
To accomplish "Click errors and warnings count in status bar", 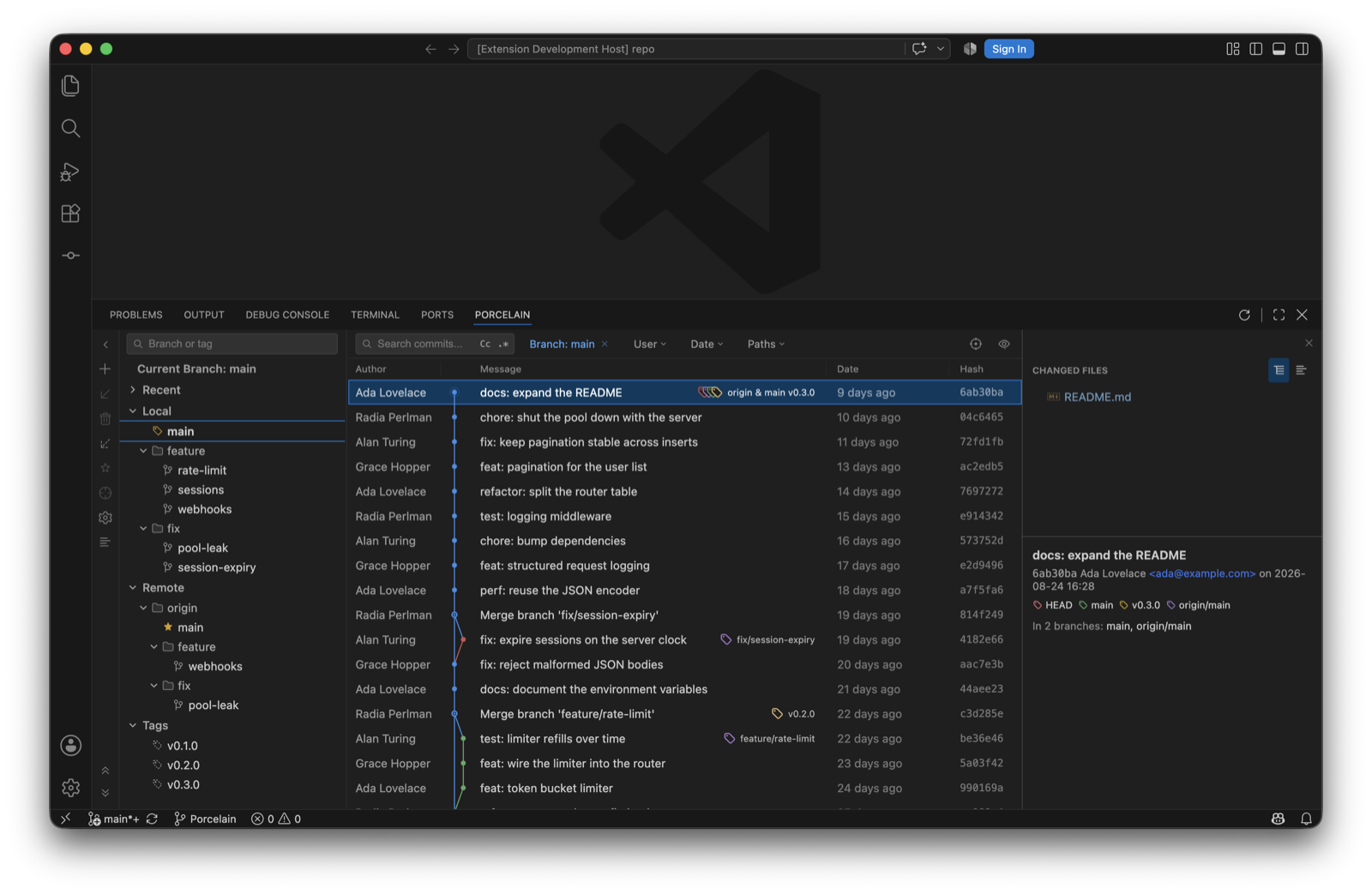I will coord(276,819).
